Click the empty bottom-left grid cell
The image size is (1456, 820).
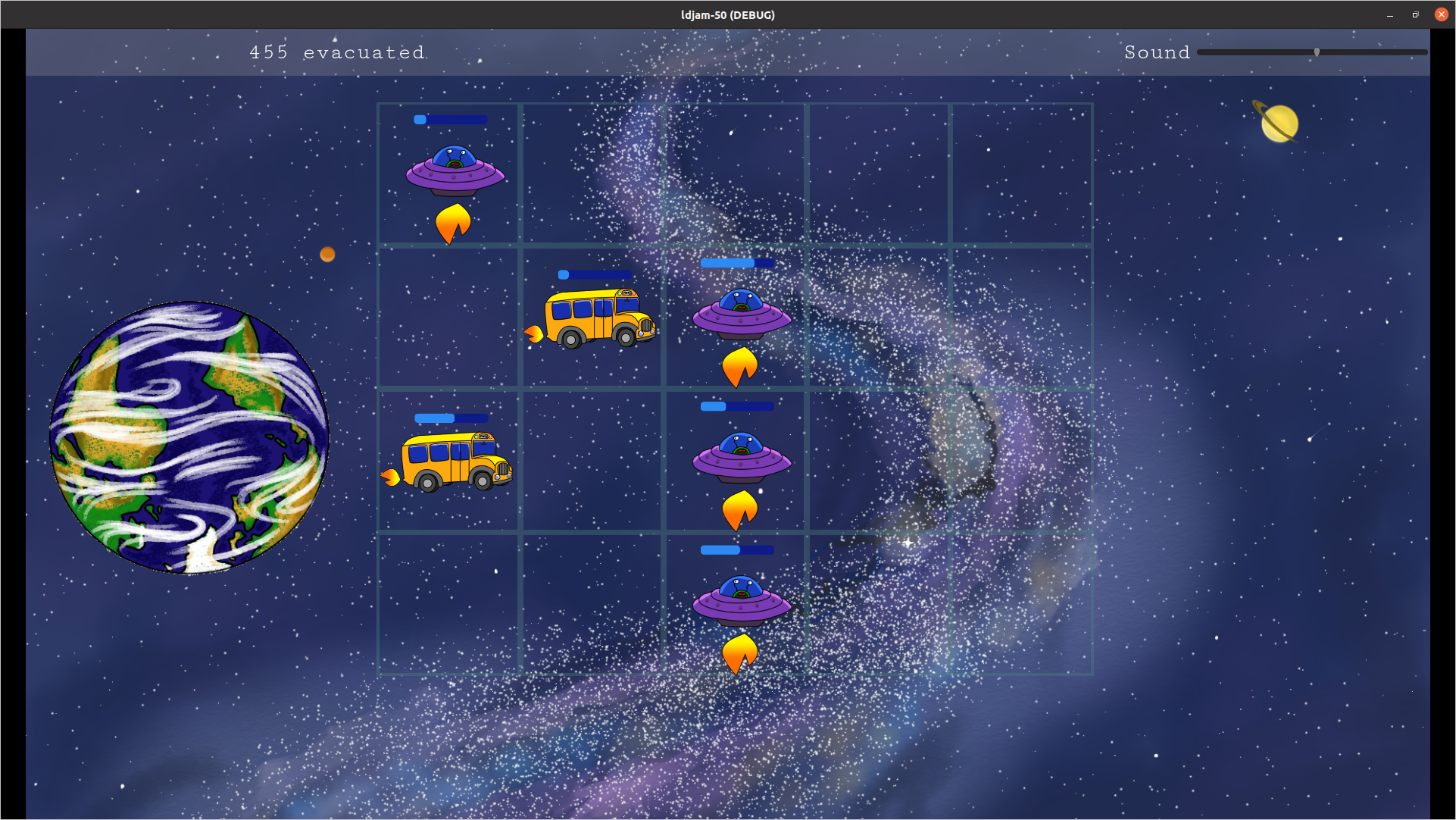[x=448, y=603]
